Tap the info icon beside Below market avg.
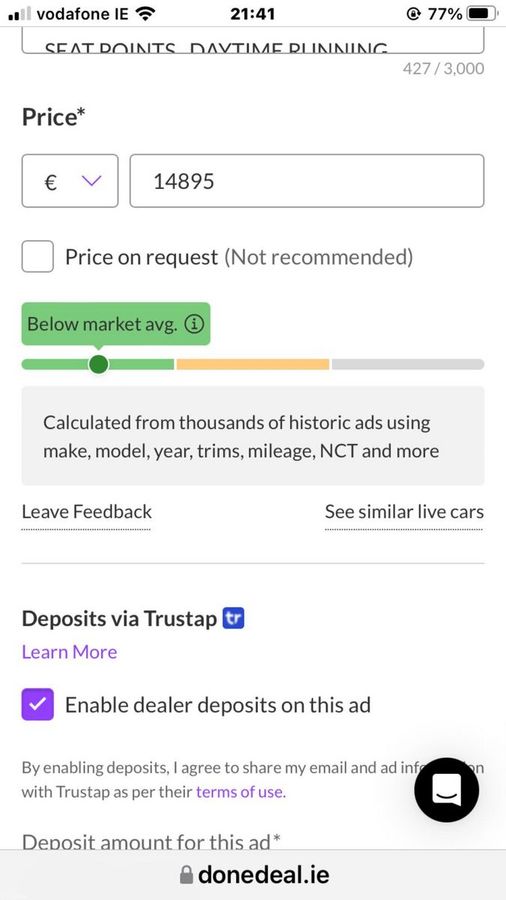Screen dimensions: 506x900 tap(194, 324)
